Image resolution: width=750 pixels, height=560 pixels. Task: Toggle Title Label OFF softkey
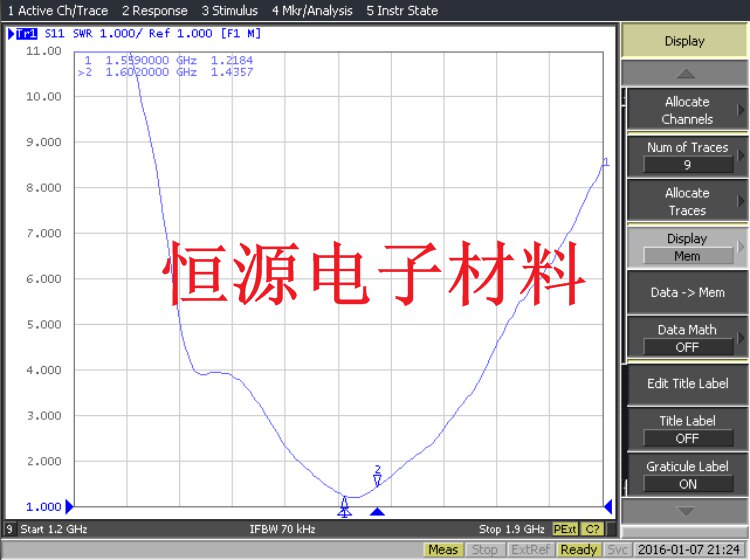coord(687,429)
